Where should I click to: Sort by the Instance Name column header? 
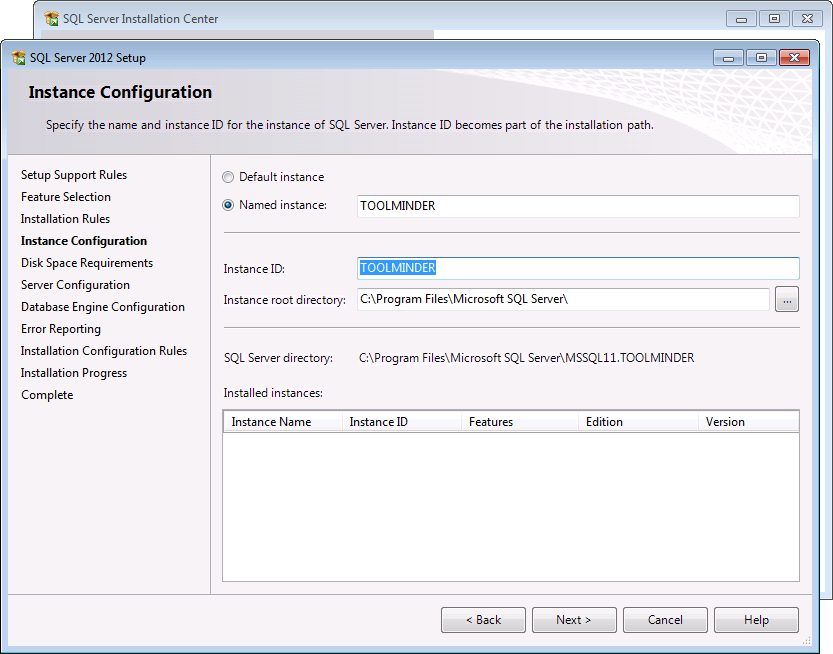click(283, 422)
